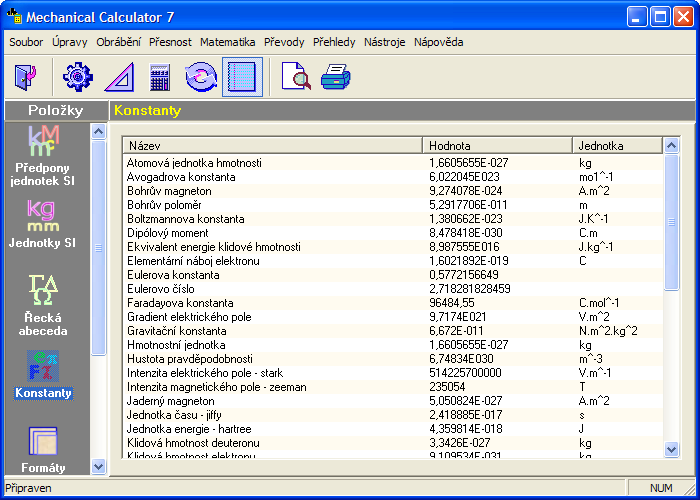Open the Matematika menu
Image resolution: width=700 pixels, height=500 pixels.
[228, 42]
